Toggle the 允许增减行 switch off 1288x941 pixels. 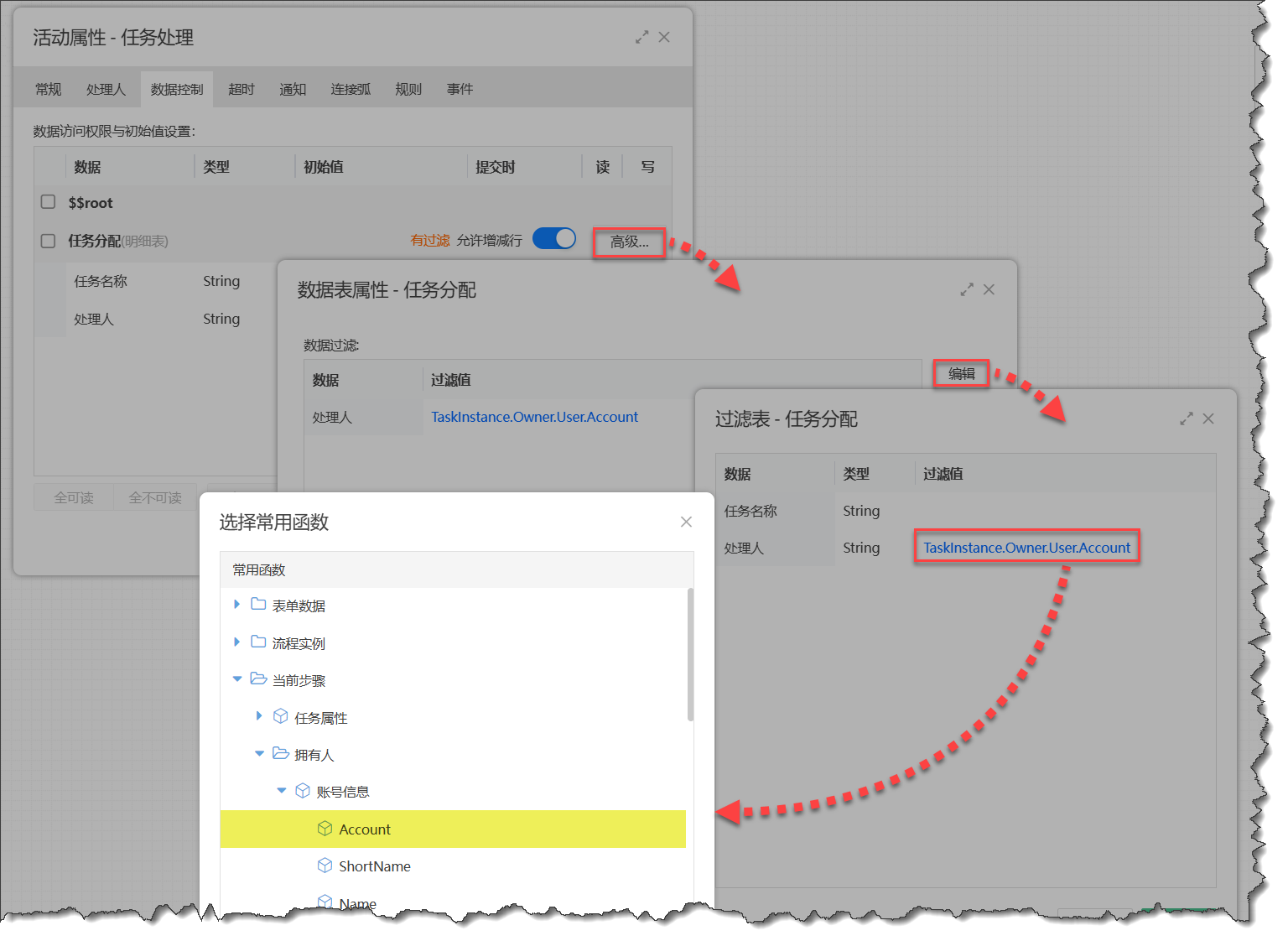[x=554, y=239]
